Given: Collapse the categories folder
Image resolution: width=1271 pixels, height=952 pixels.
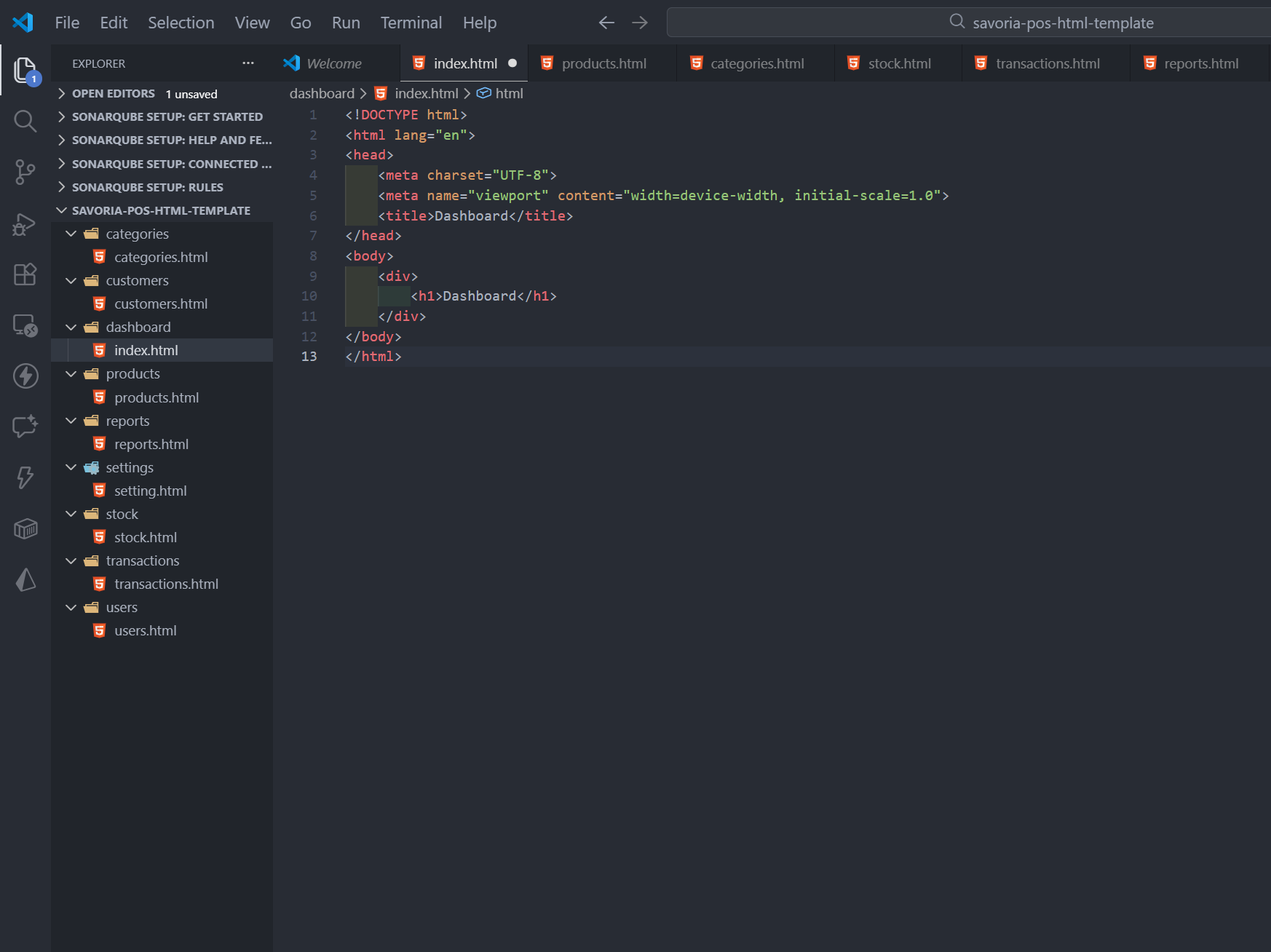Looking at the screenshot, I should point(71,234).
